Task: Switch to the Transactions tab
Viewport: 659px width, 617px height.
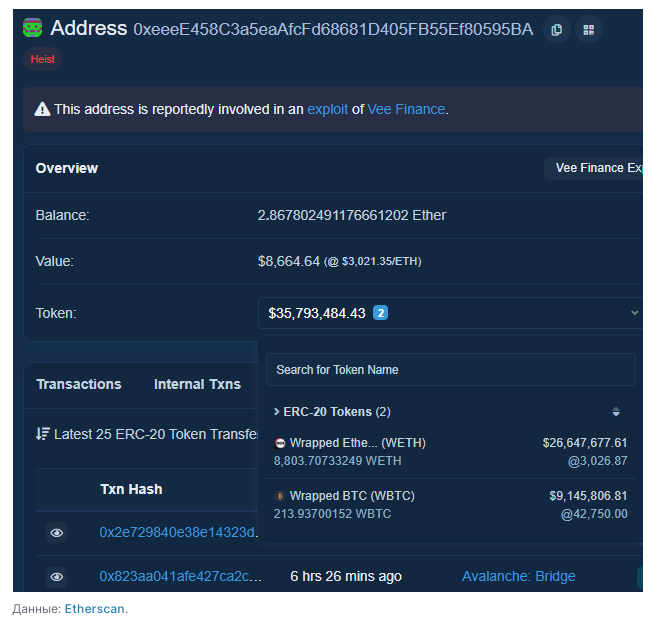Action: click(x=79, y=384)
